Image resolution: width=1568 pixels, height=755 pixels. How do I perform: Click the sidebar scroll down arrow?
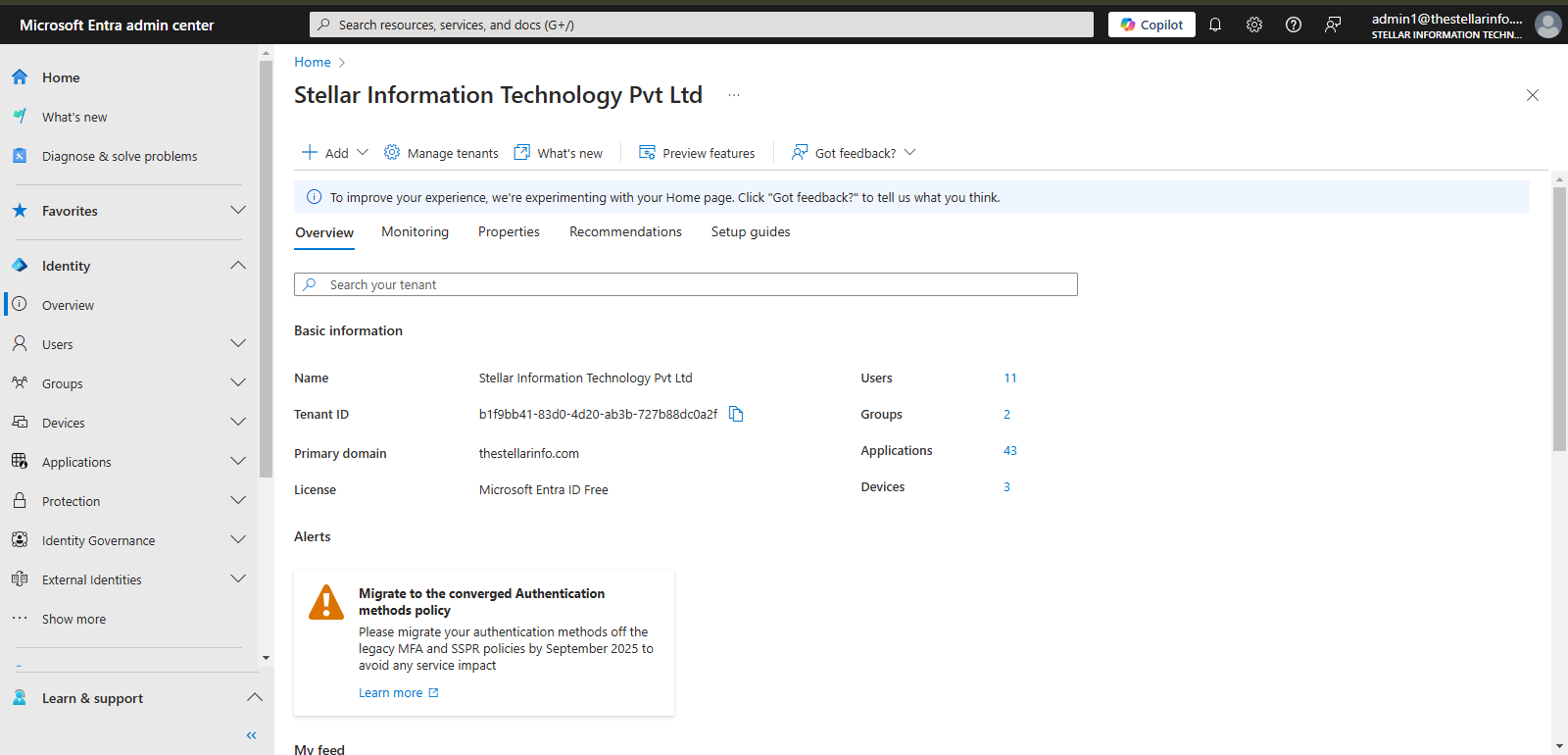[266, 658]
